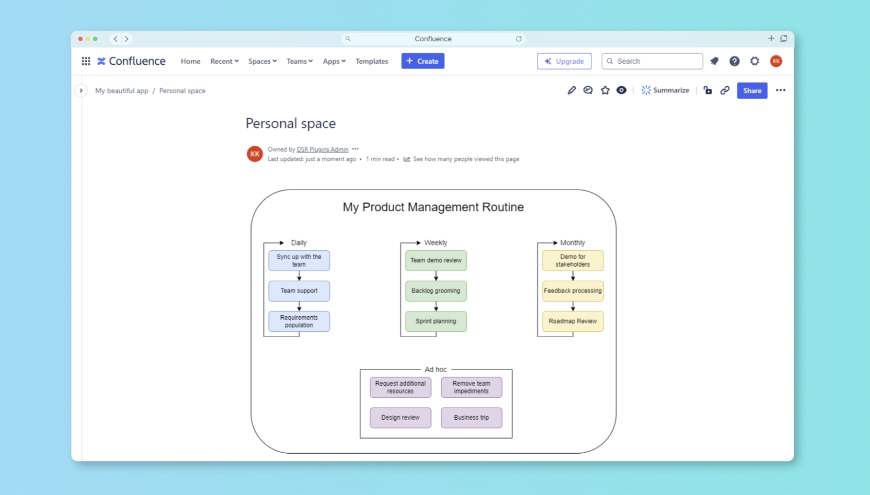
Task: Open the Home menu item
Action: (190, 61)
